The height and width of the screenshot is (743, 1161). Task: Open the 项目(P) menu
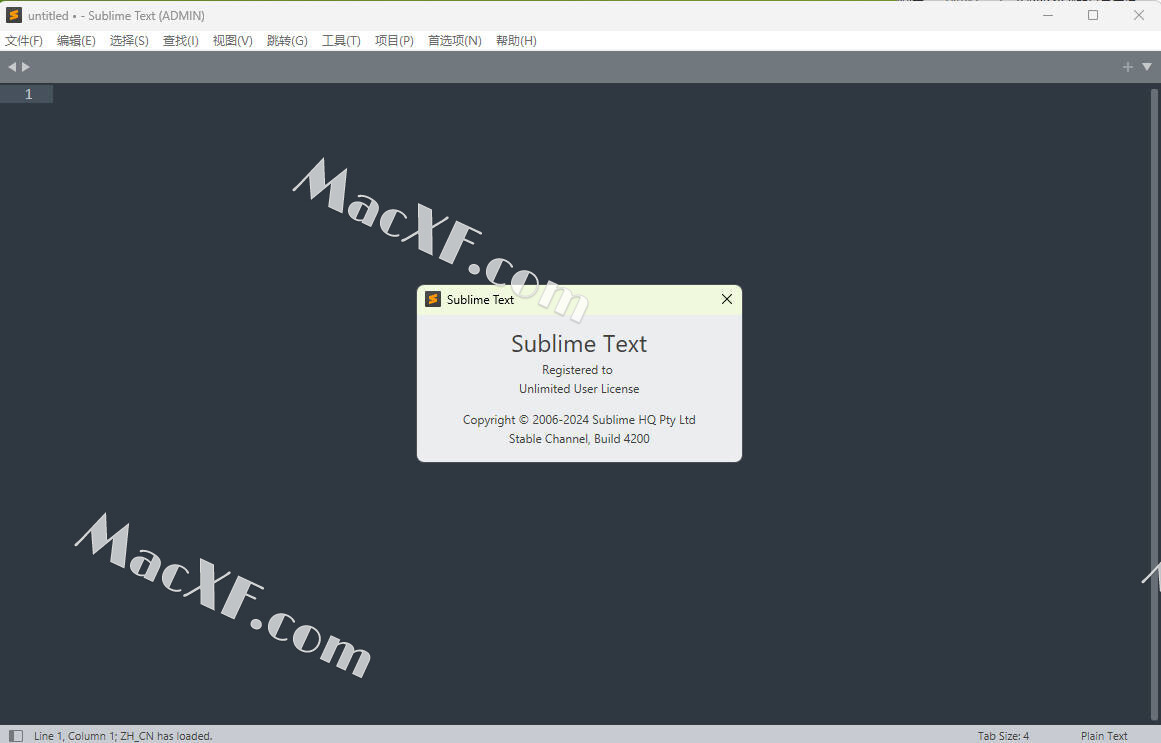tap(394, 41)
